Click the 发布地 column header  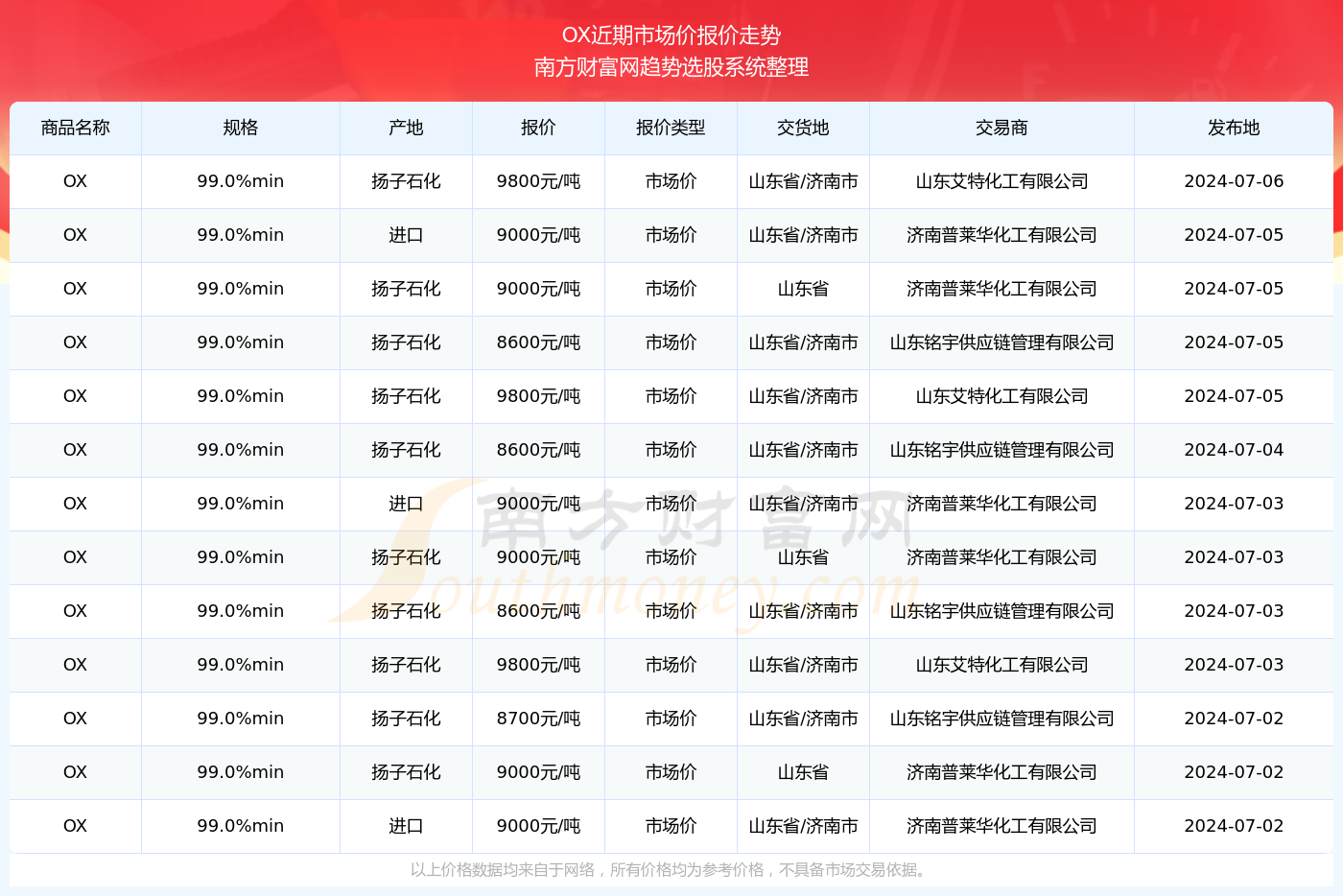tap(1234, 128)
